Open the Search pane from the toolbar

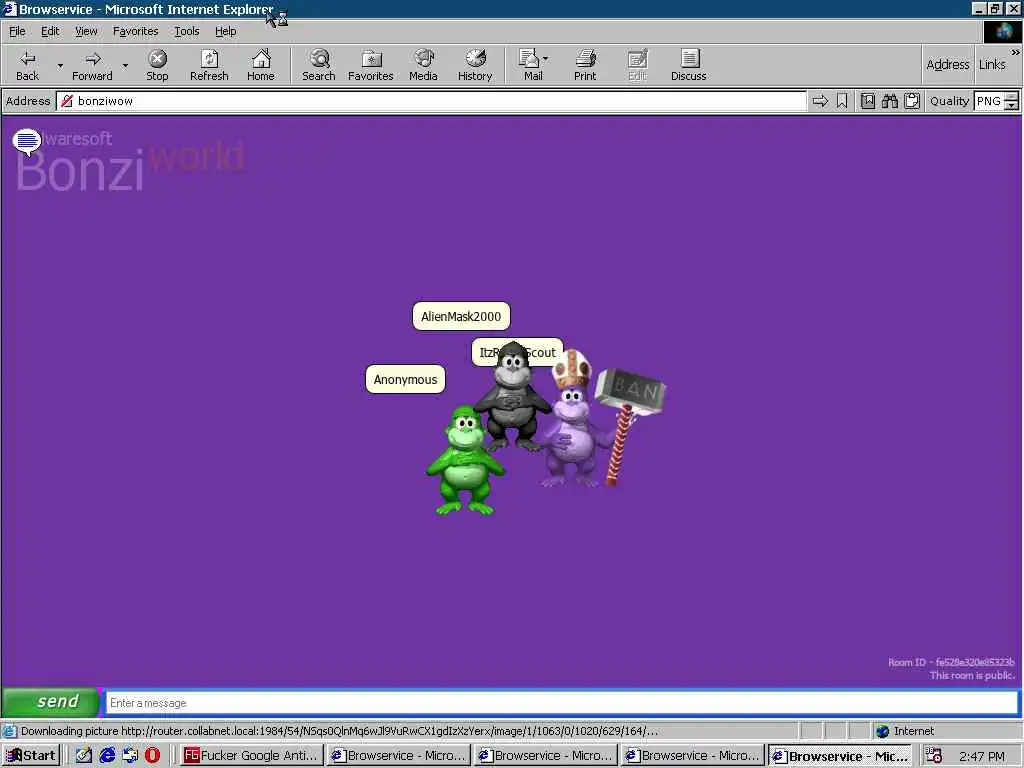click(319, 65)
